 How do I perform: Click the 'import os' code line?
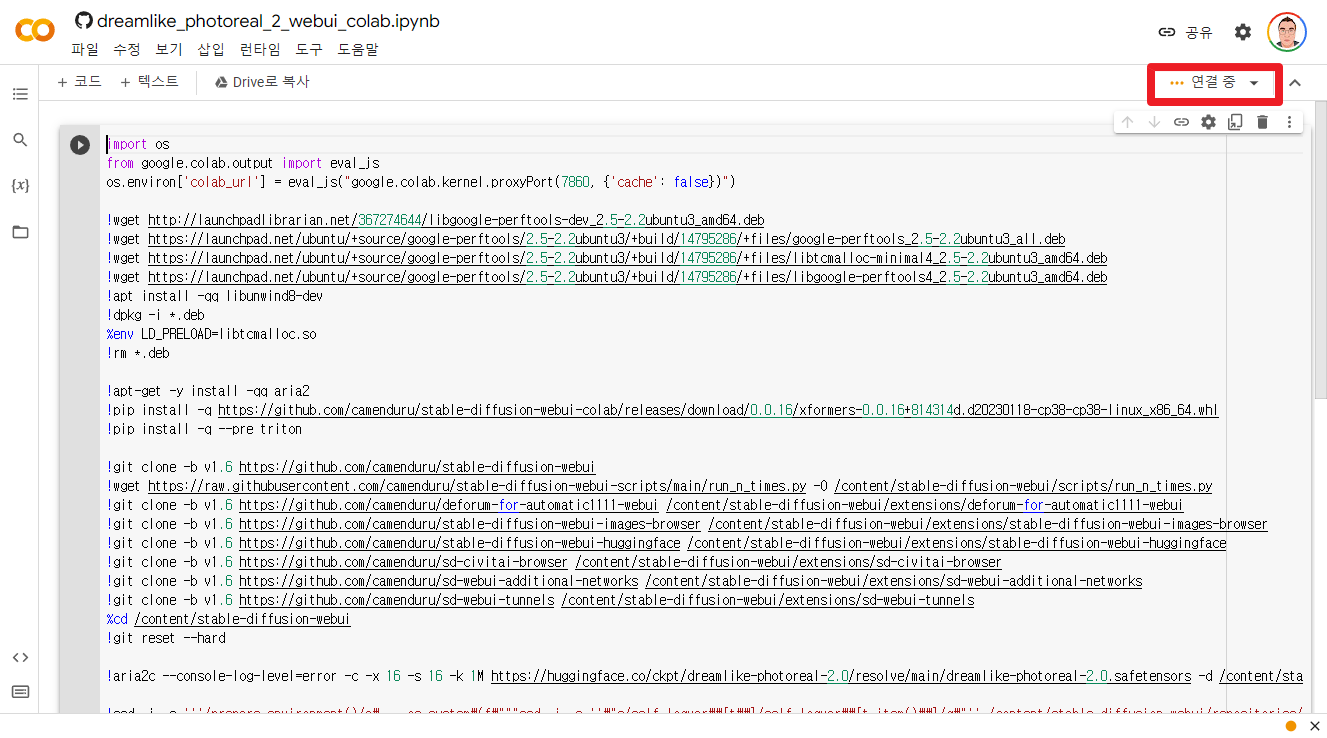(138, 144)
